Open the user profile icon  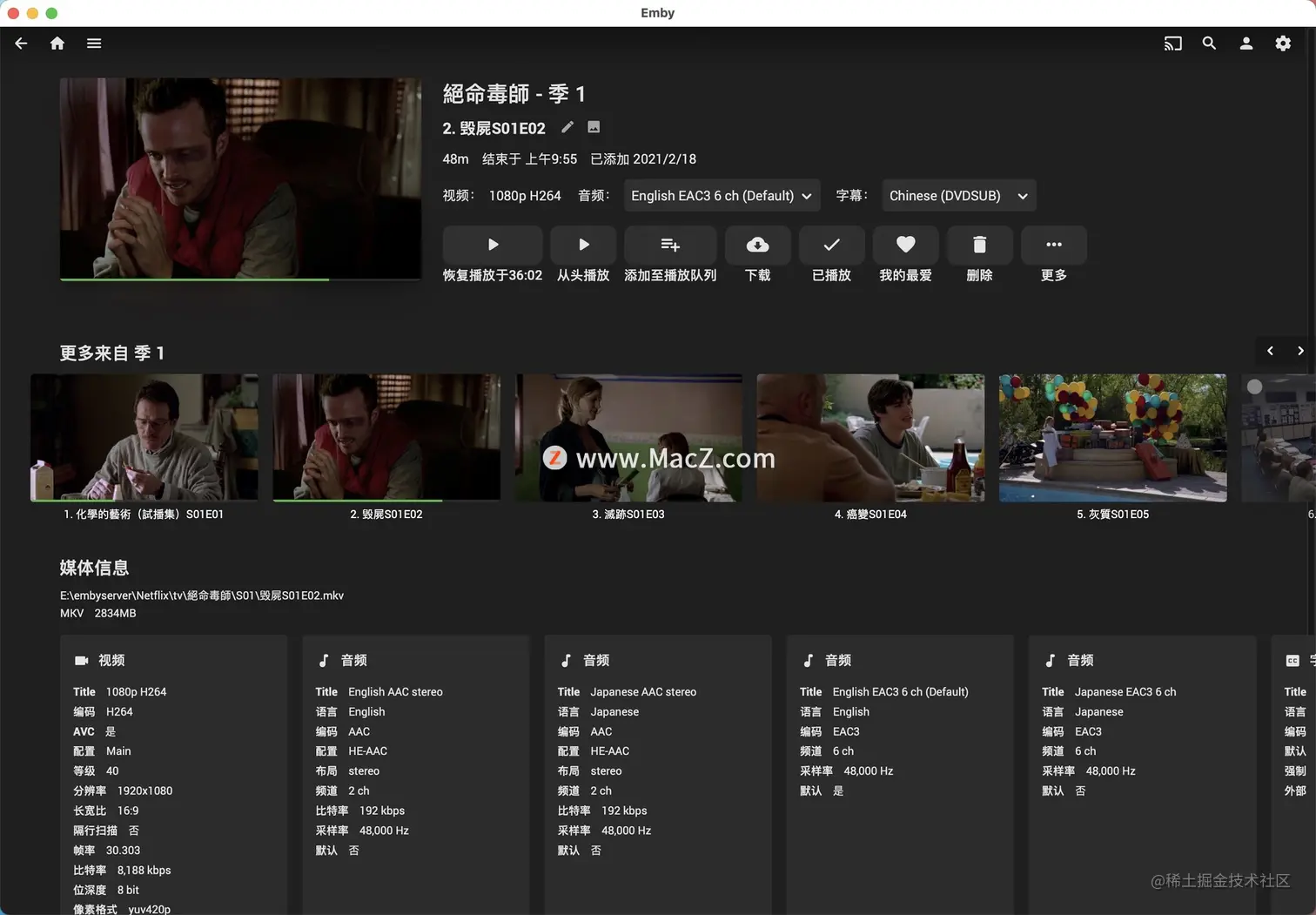click(1245, 43)
